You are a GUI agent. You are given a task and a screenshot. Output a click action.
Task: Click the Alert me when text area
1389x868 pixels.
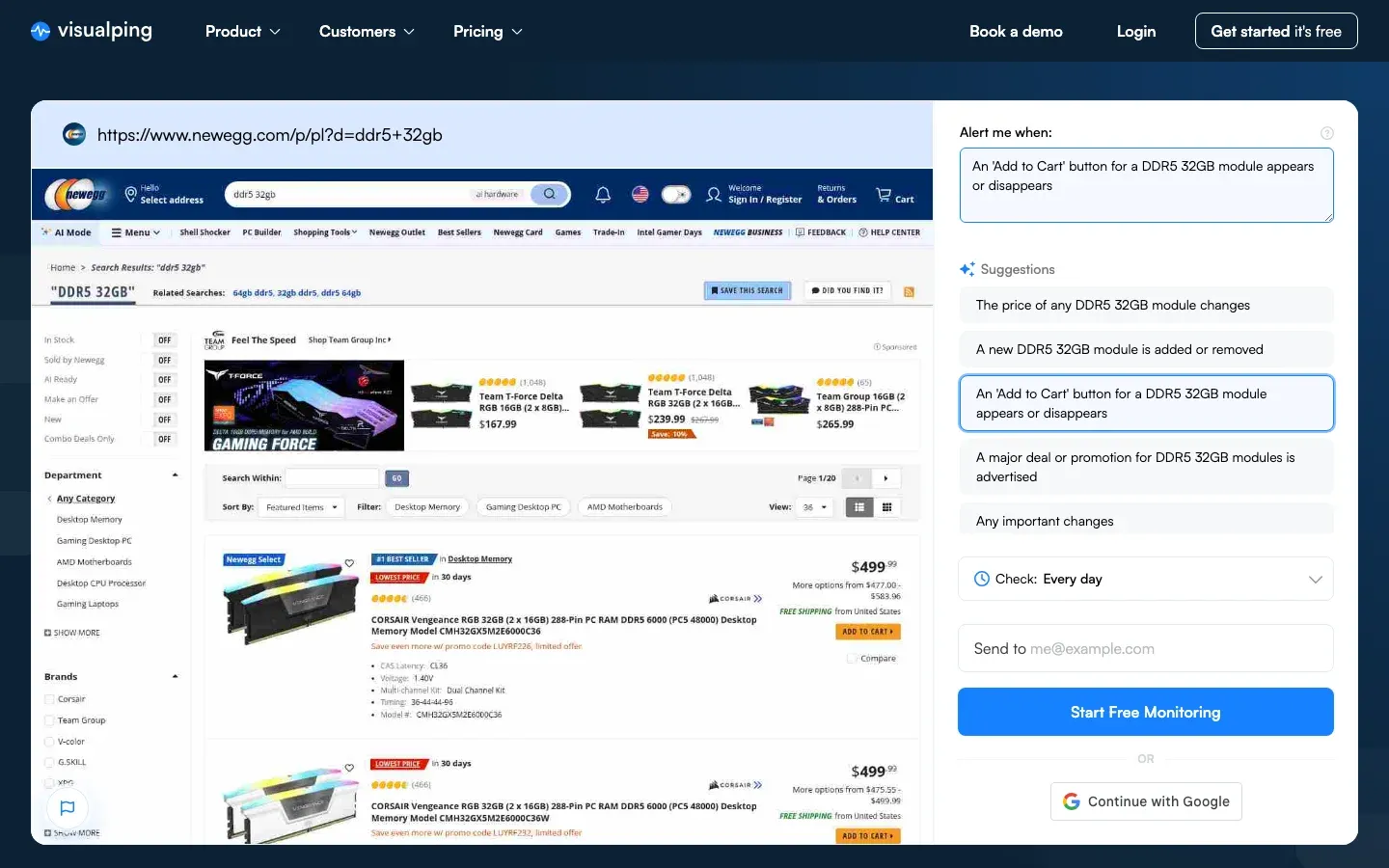(1147, 185)
